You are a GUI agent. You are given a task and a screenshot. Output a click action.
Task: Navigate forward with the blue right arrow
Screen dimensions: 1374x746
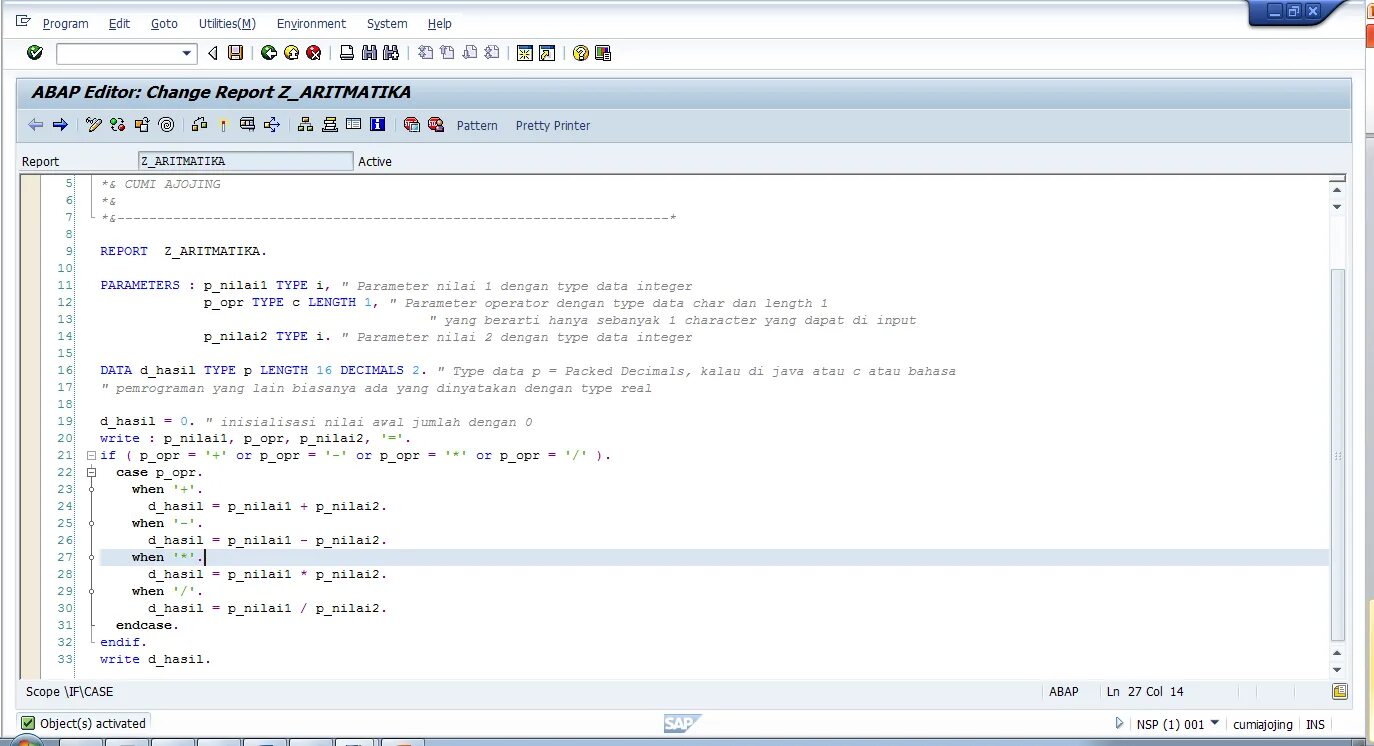coord(60,125)
